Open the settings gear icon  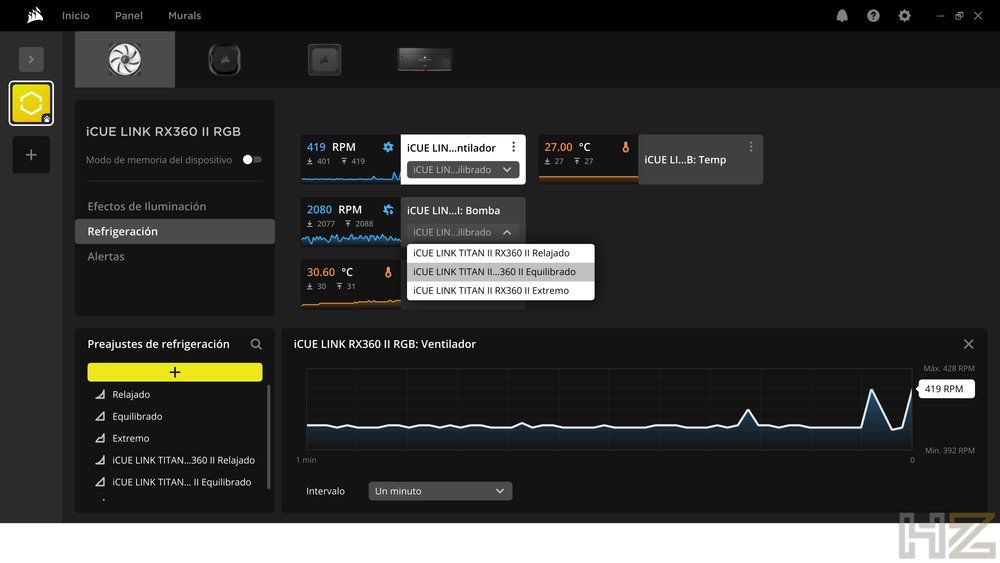pyautogui.click(x=904, y=16)
